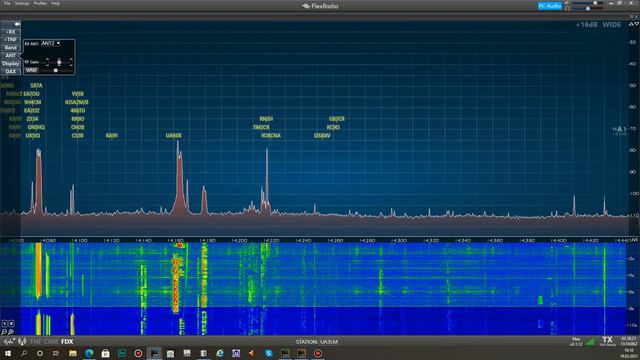Open the RX ANT dropdown showing ANT2
Image resolution: width=640 pixels, height=360 pixels.
click(x=51, y=43)
